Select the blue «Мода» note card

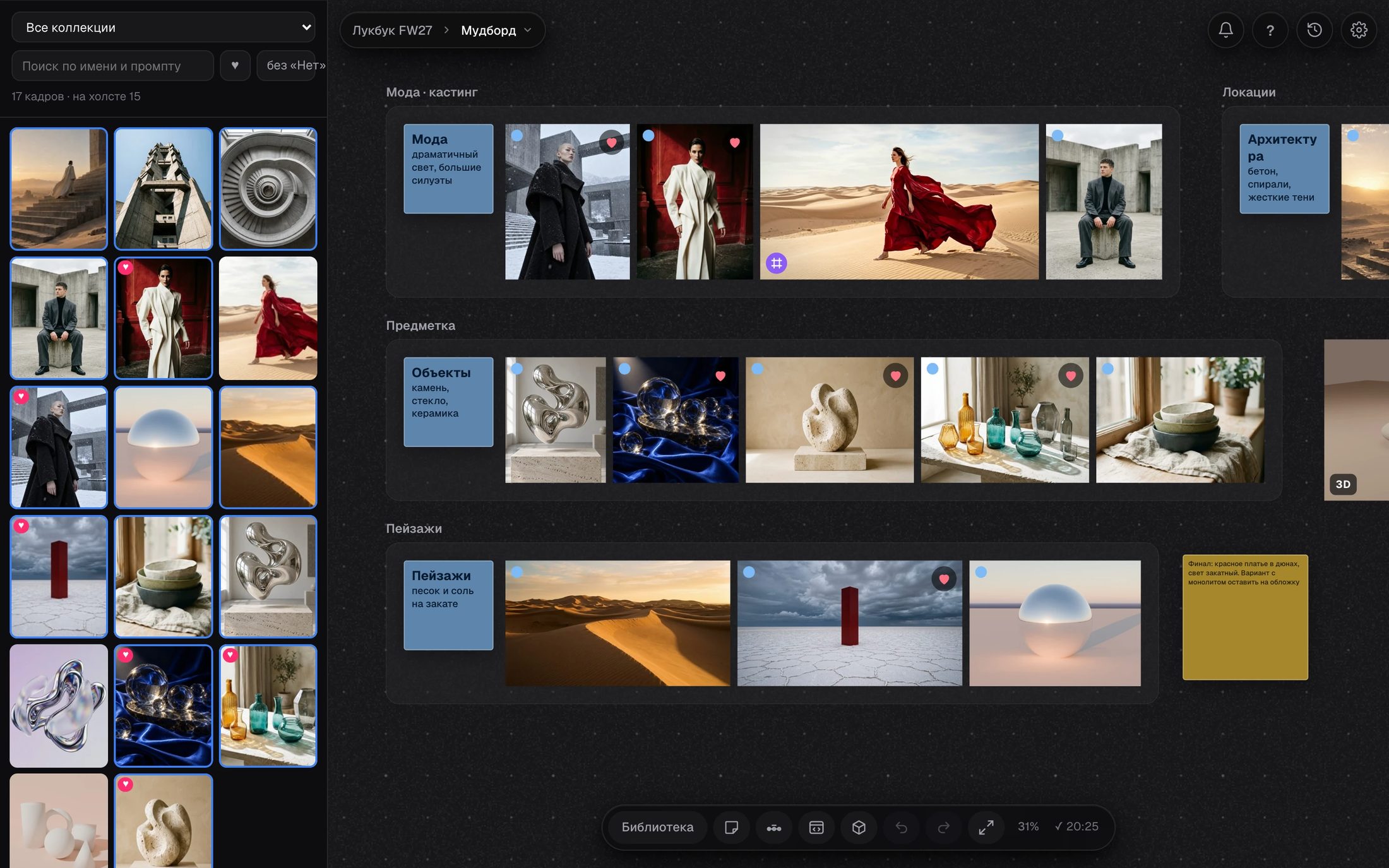point(448,169)
